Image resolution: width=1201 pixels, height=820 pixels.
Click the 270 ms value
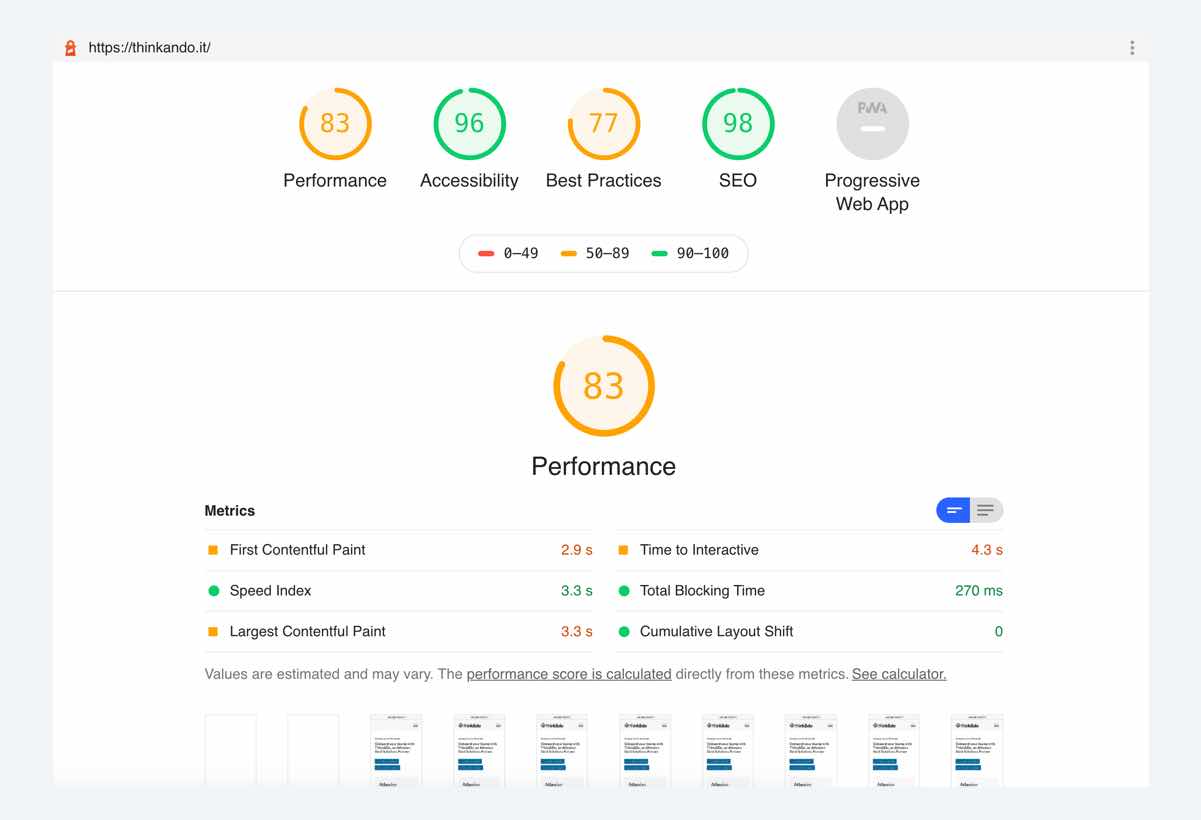pyautogui.click(x=978, y=591)
